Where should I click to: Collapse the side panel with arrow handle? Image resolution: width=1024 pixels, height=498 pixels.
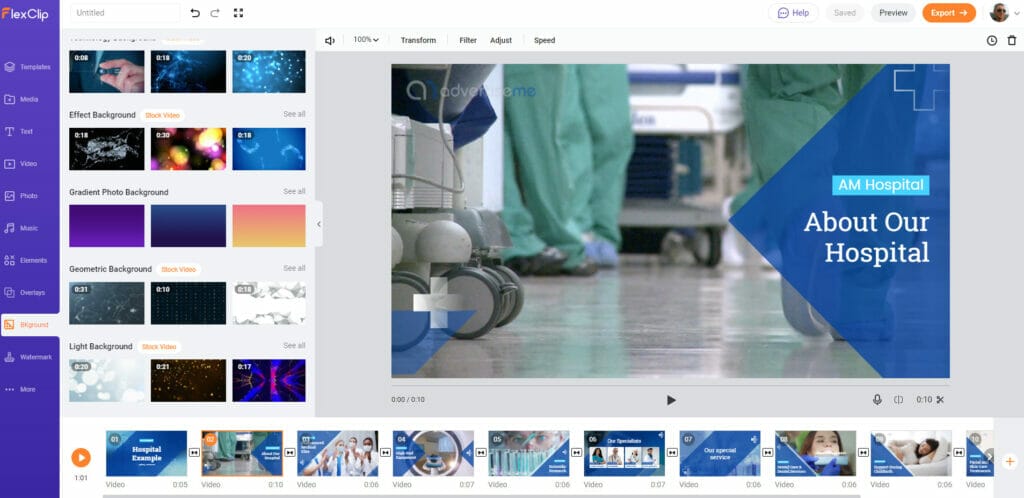[319, 224]
